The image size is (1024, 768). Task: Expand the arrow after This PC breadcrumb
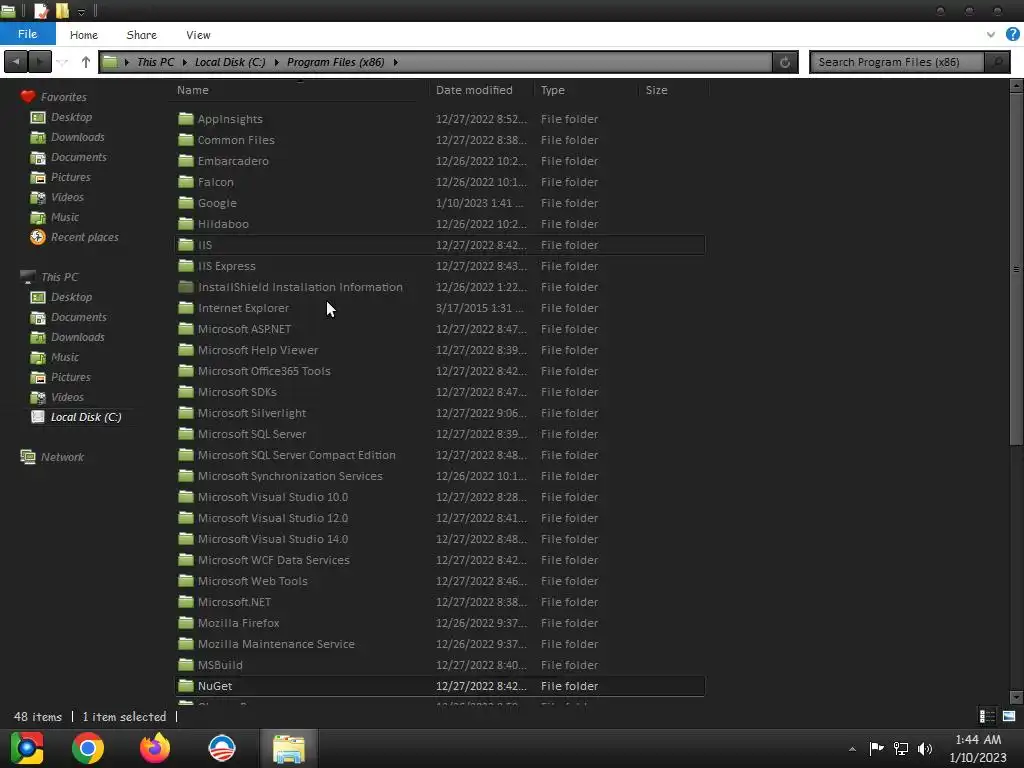(x=185, y=62)
